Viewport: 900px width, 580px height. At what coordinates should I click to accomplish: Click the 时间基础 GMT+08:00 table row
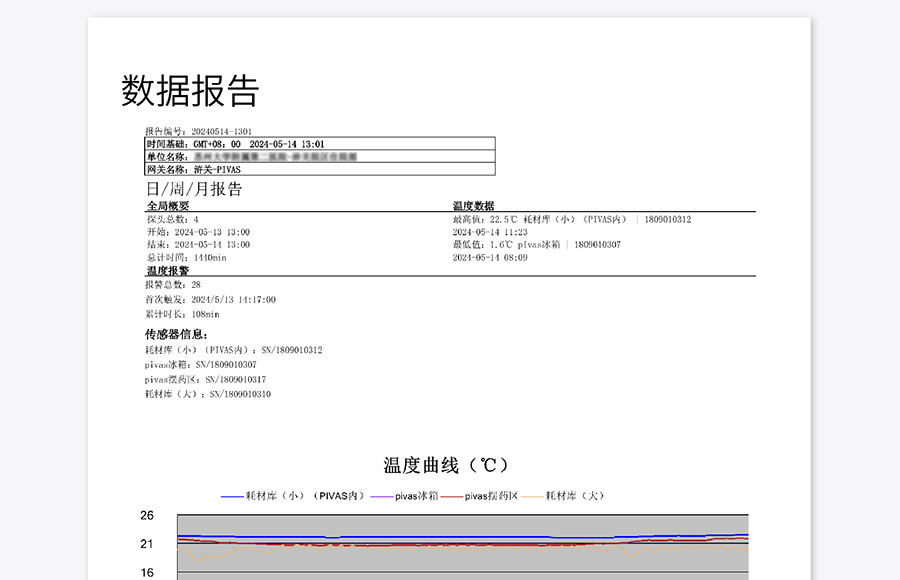[320, 144]
